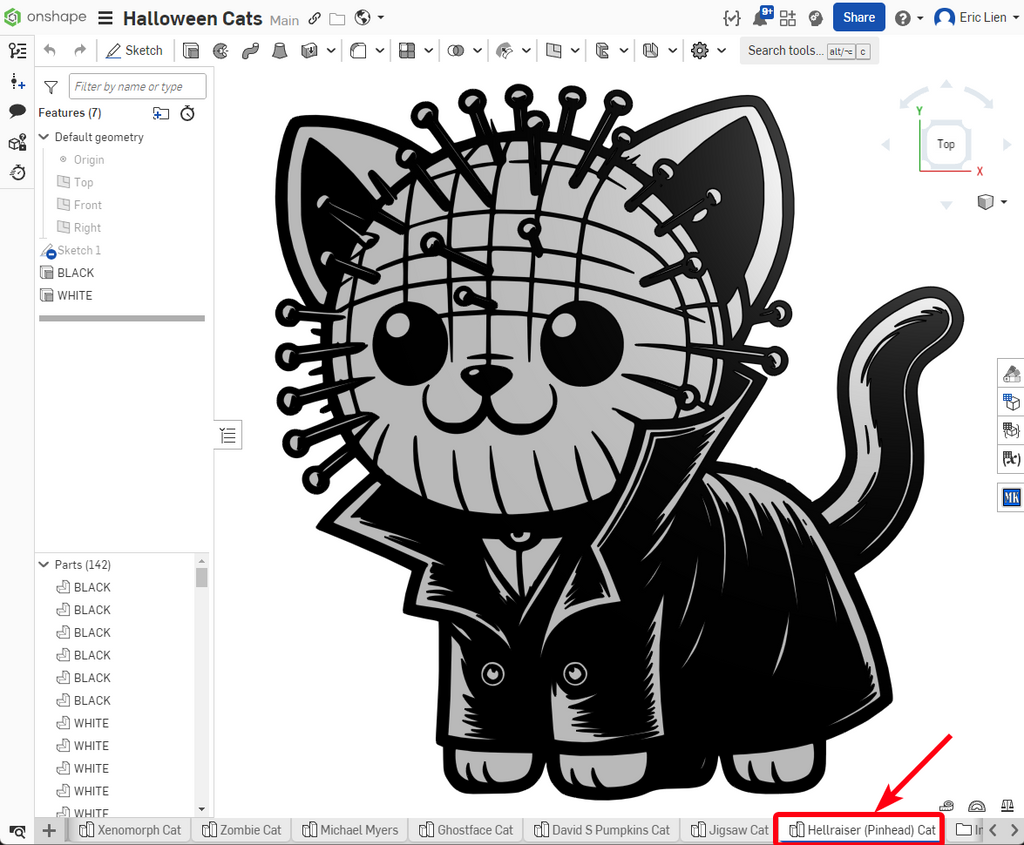Screen dimensions: 1024x845
Task: Open the Eric Lien account menu
Action: click(x=976, y=18)
